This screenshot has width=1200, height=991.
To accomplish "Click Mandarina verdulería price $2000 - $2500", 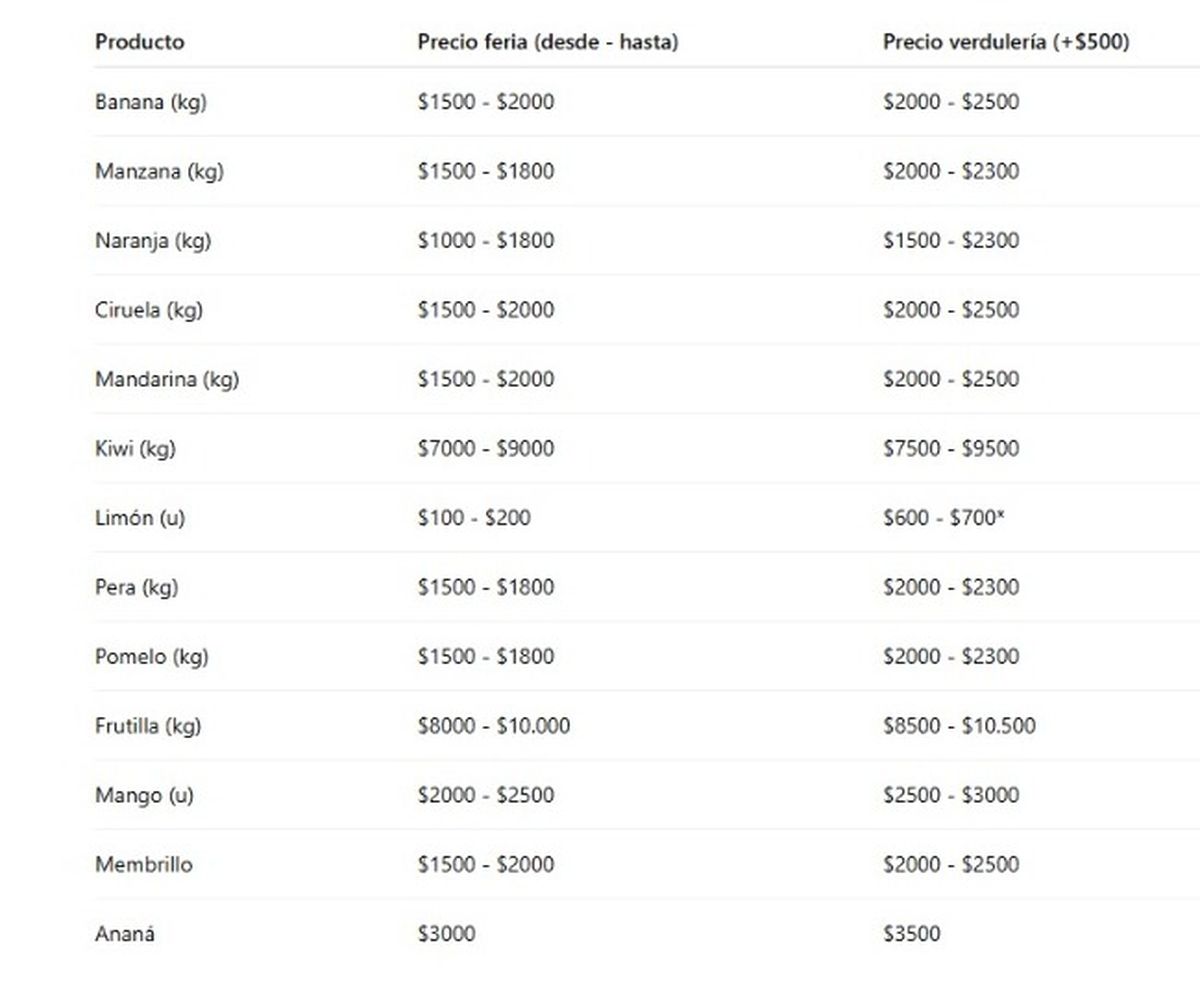I will pos(950,379).
